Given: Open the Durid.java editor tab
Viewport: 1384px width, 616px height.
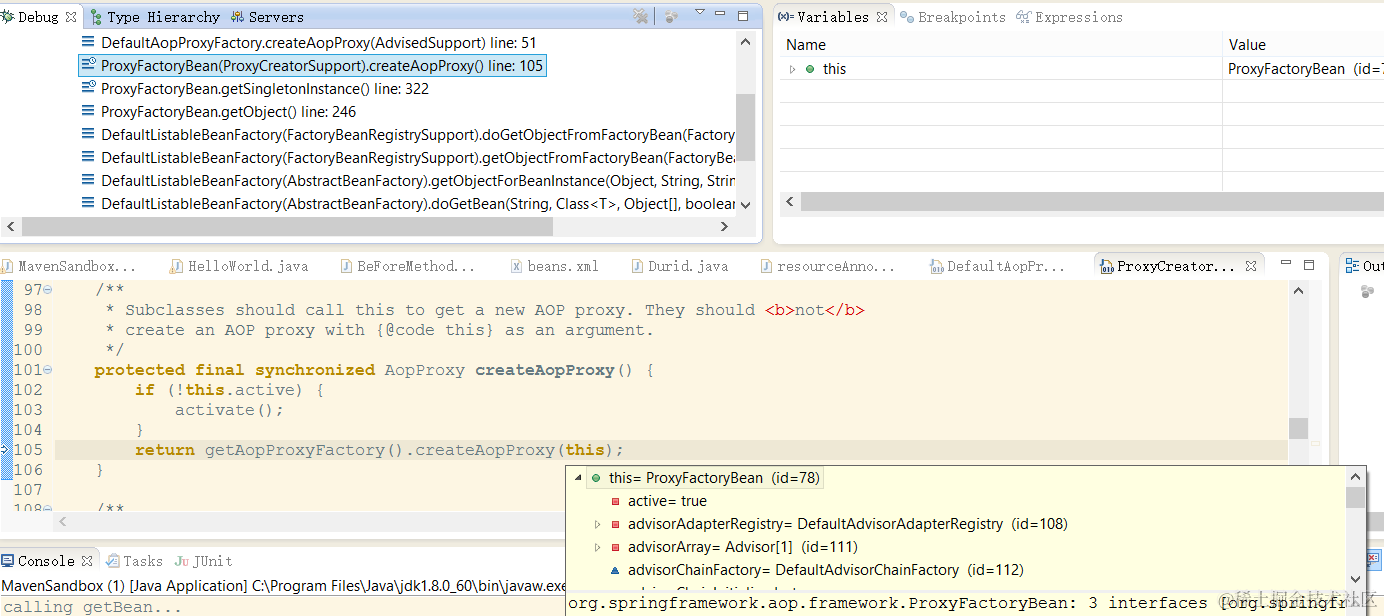Looking at the screenshot, I should tap(680, 267).
